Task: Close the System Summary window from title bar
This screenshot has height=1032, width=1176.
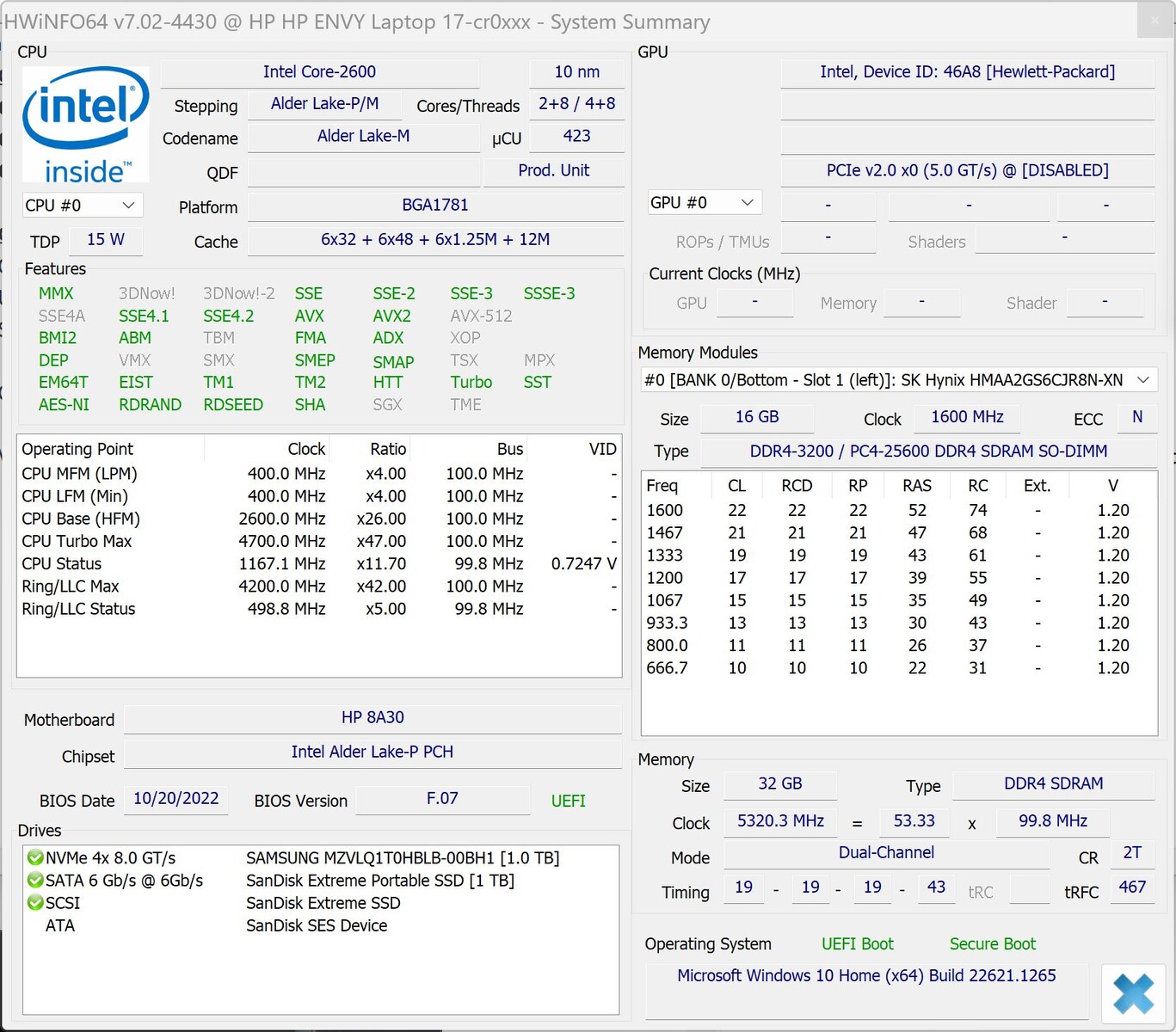Action: coord(1154,21)
